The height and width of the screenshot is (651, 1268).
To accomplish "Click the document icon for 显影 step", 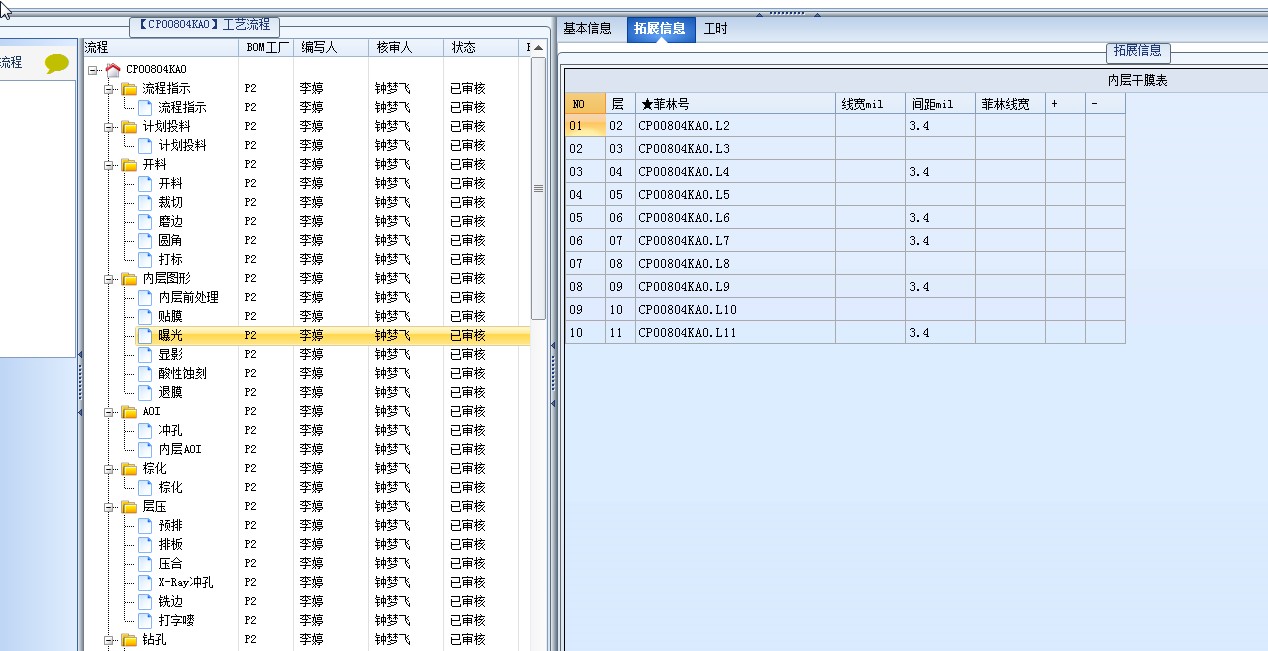I will click(x=145, y=354).
